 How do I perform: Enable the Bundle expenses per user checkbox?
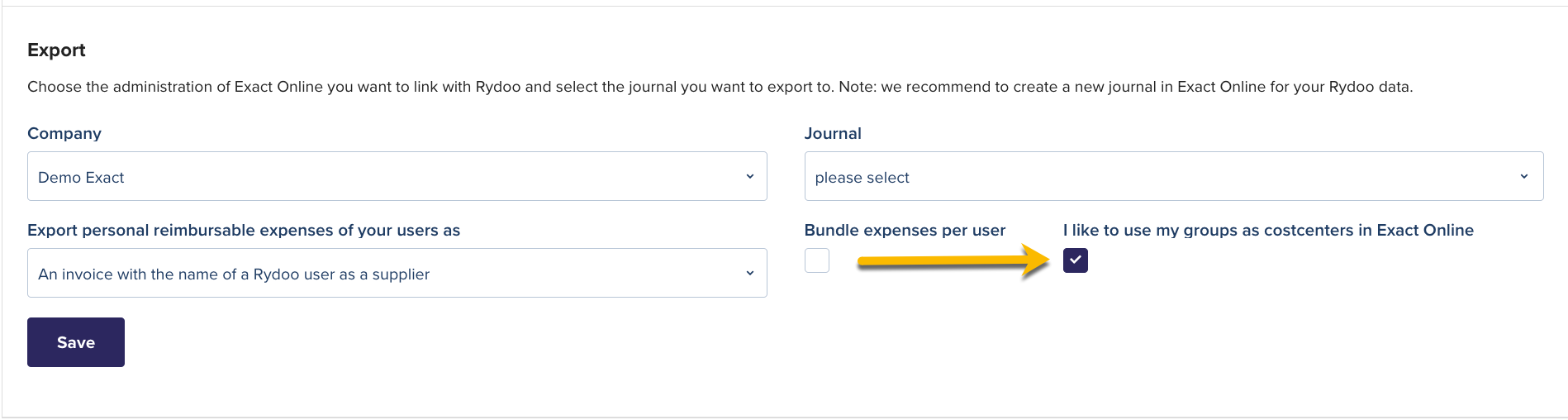click(x=817, y=260)
